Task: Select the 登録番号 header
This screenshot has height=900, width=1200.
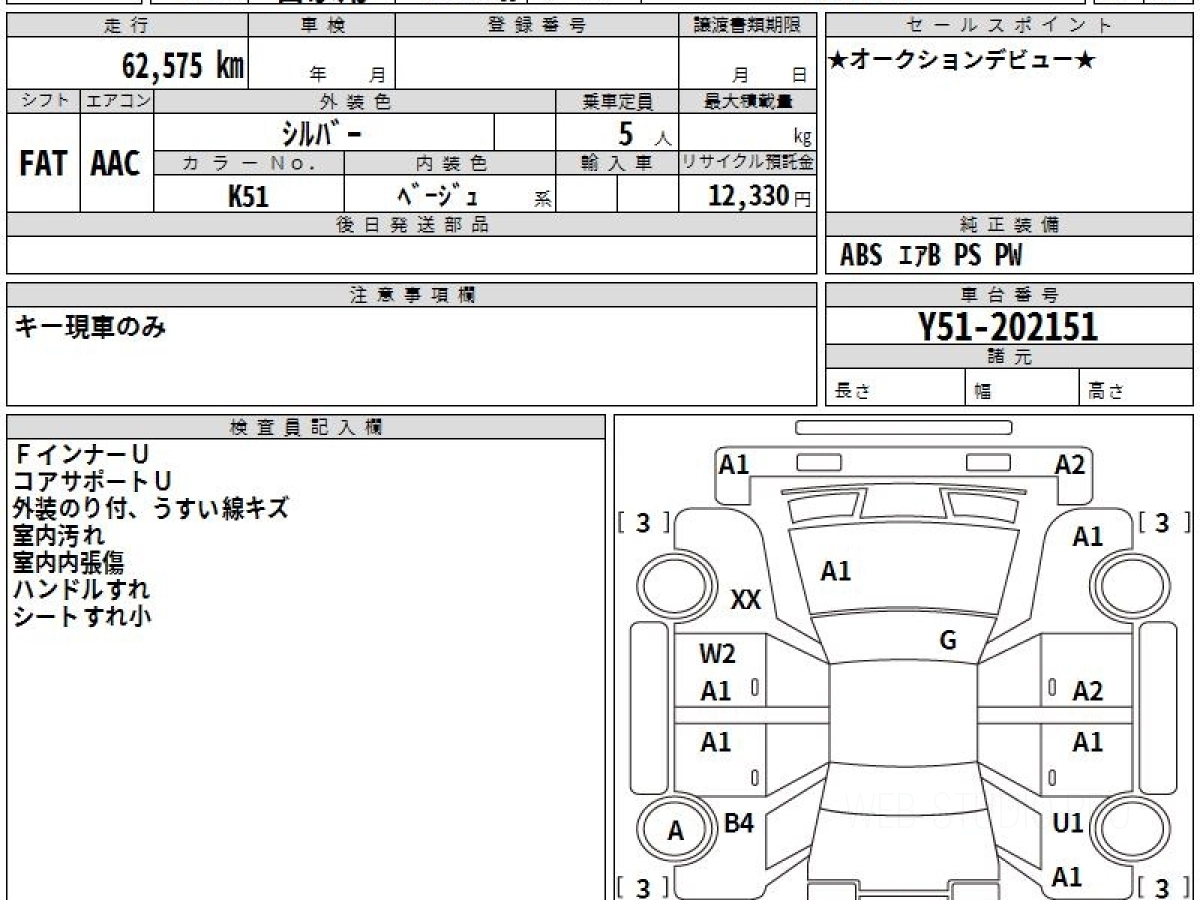Action: (x=537, y=26)
